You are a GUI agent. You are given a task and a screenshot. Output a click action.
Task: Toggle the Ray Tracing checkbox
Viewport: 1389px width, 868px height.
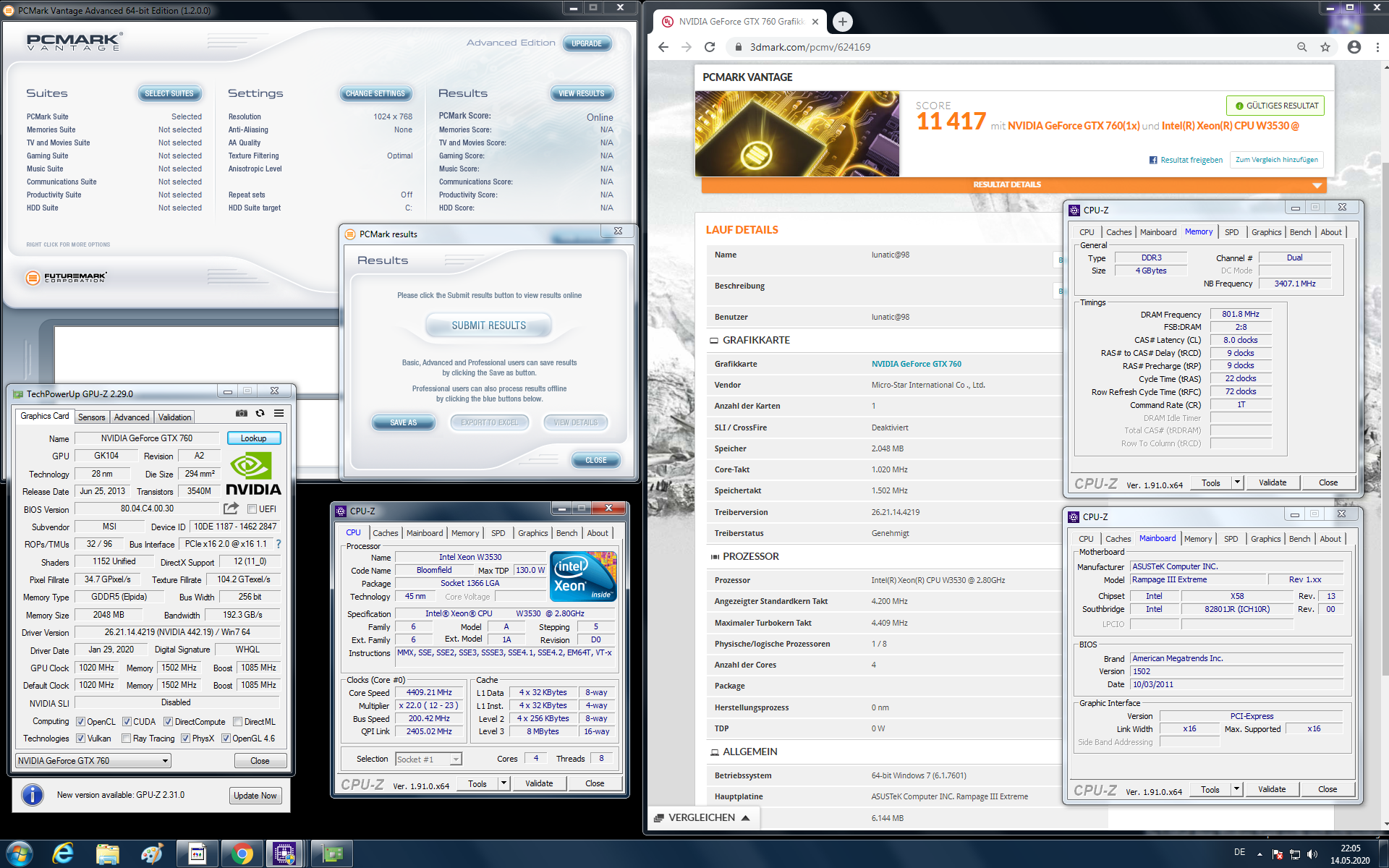(x=127, y=739)
